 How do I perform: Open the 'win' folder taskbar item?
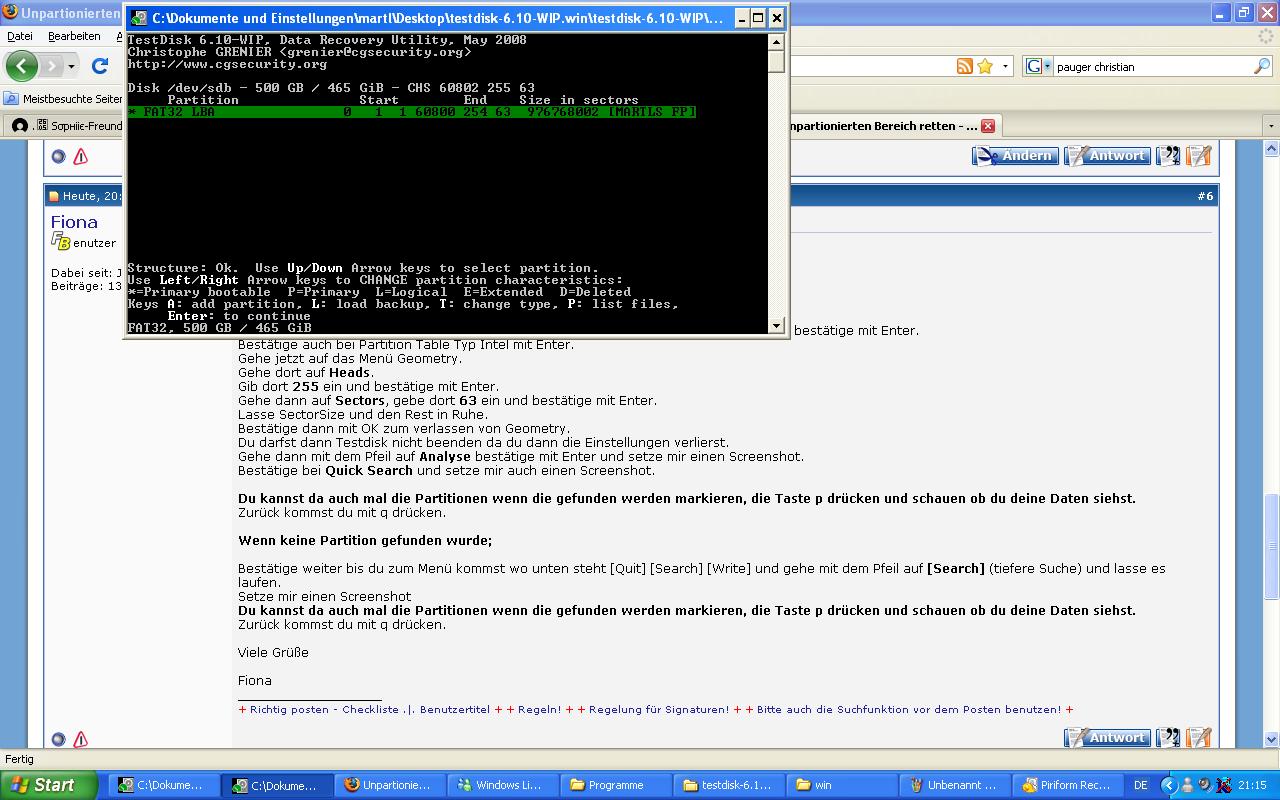click(x=843, y=785)
